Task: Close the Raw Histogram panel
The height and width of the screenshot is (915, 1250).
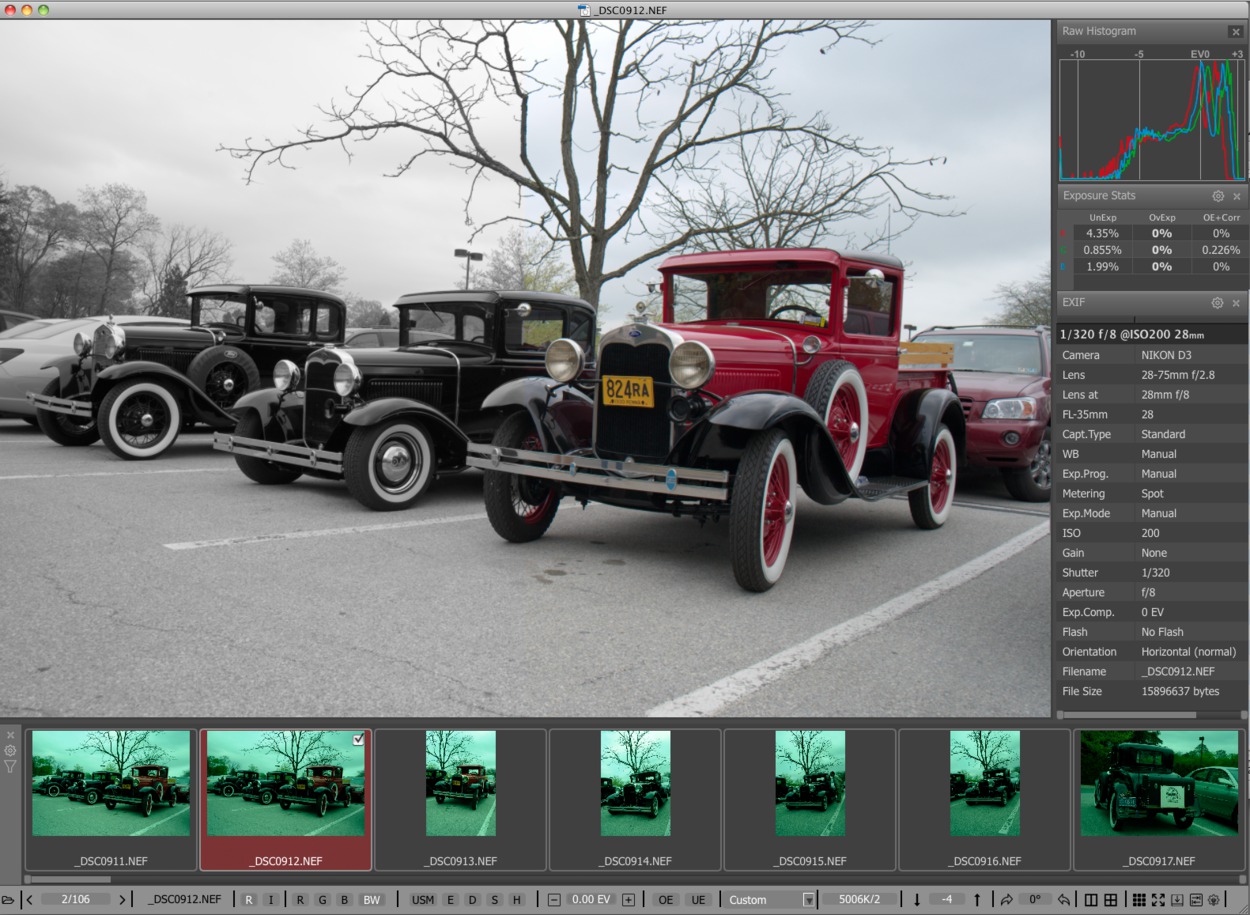Action: [1236, 32]
